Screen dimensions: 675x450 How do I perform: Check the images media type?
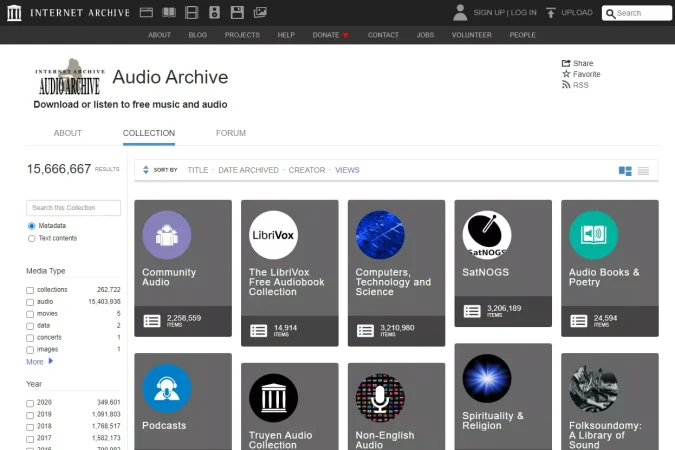[30, 350]
